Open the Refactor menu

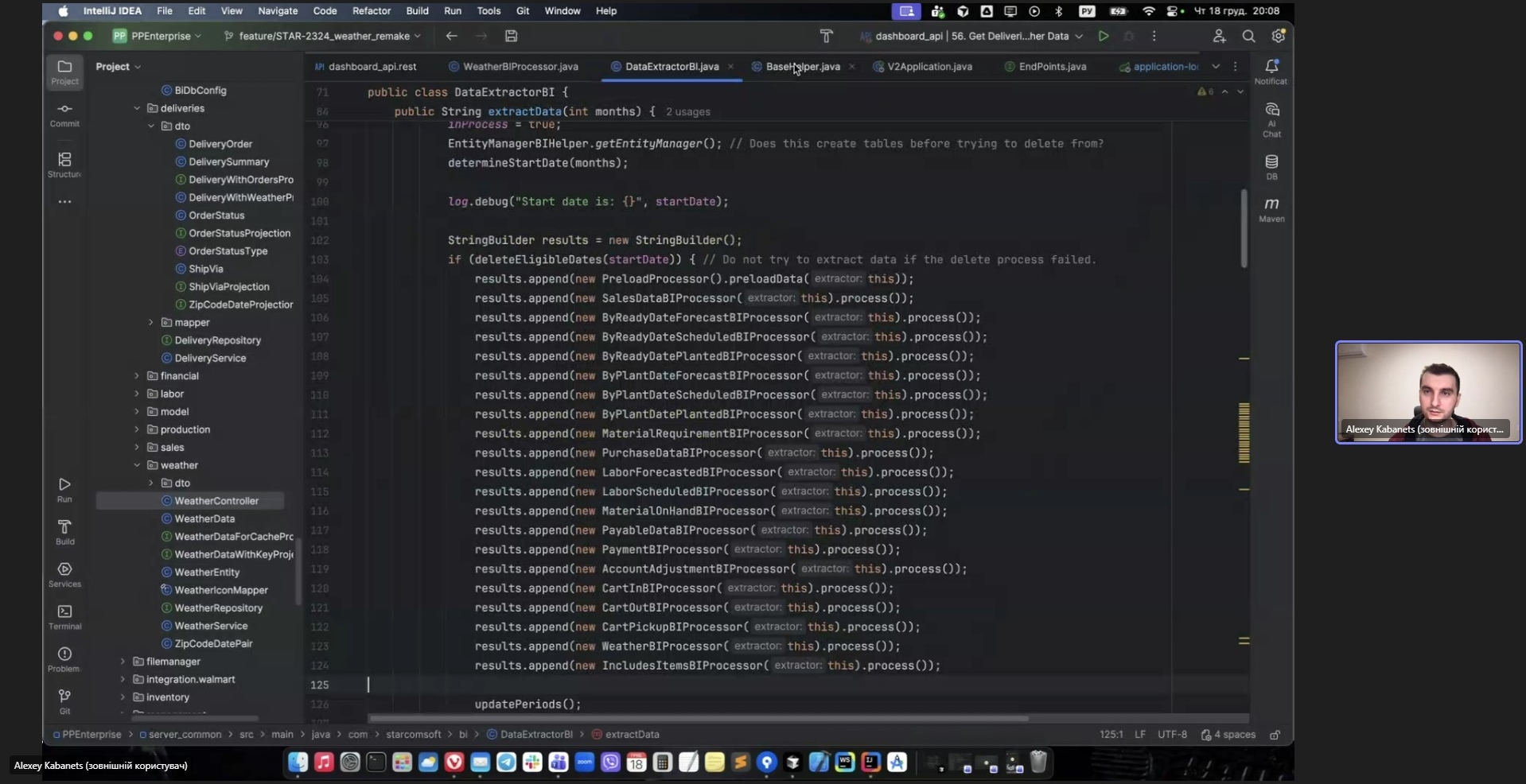click(x=371, y=11)
